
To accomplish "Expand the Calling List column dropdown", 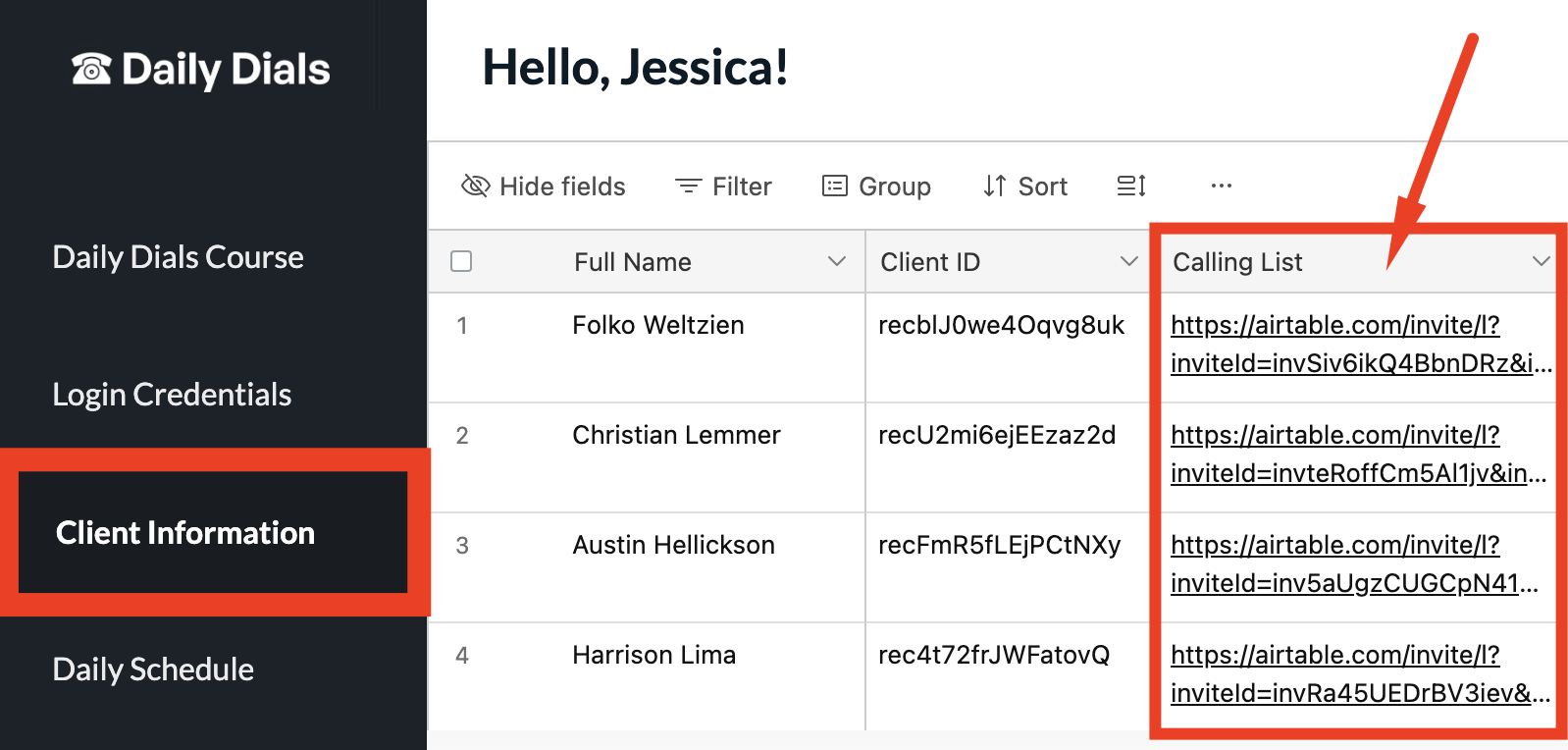I will point(1542,261).
